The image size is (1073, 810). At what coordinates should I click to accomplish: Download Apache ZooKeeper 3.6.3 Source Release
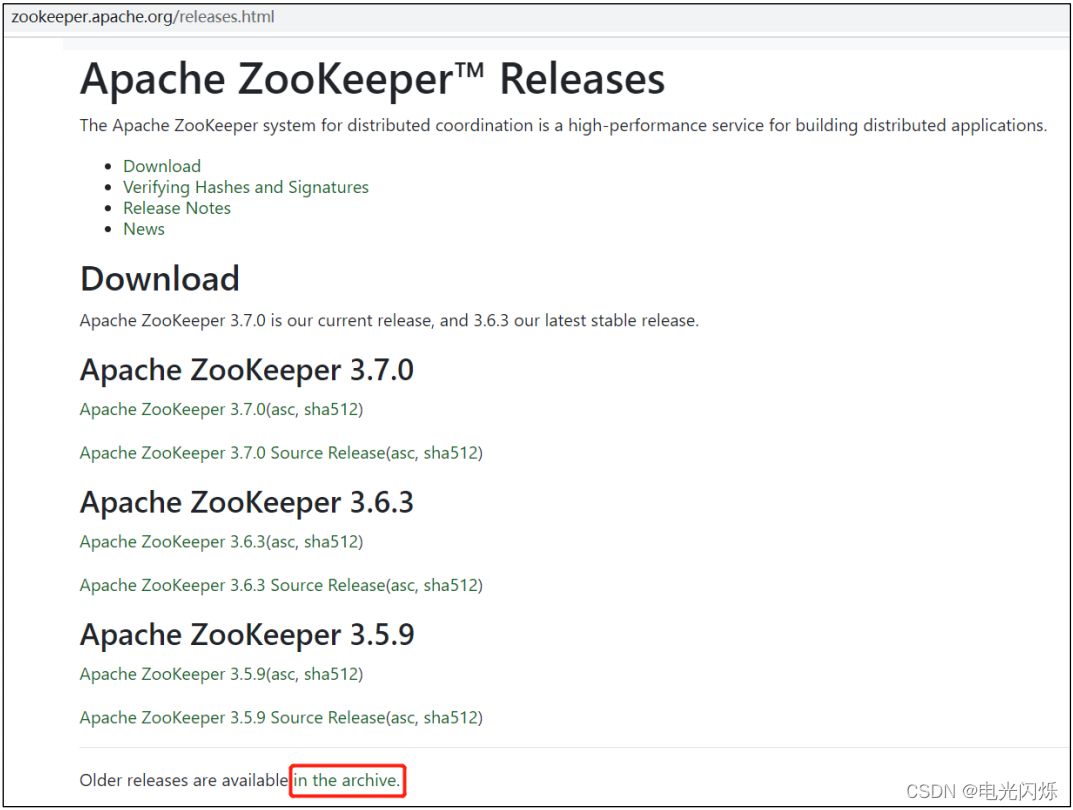click(232, 585)
